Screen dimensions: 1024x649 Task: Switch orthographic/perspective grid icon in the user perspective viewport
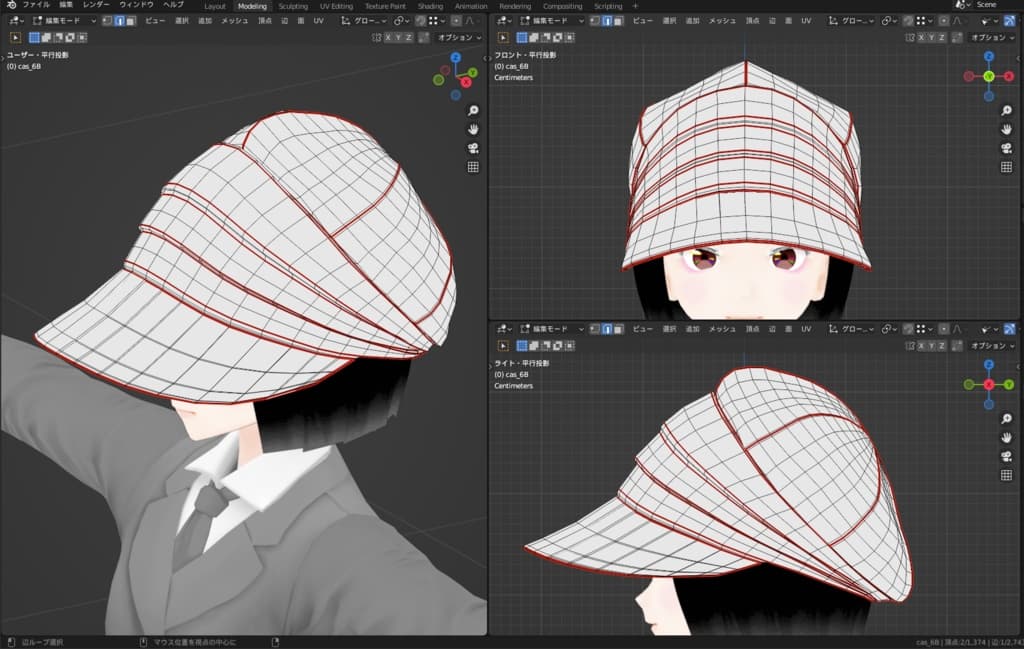(x=473, y=167)
